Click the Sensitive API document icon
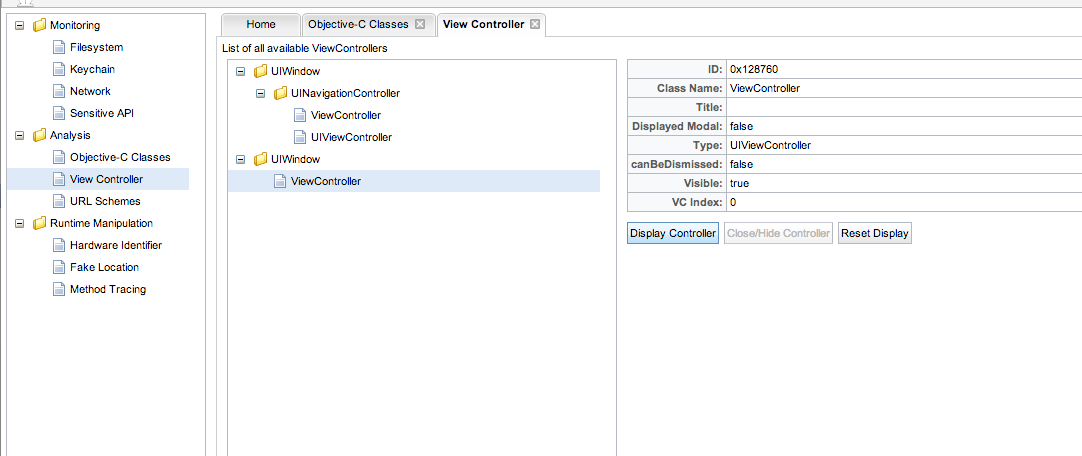Viewport: 1082px width, 456px height. coord(60,113)
